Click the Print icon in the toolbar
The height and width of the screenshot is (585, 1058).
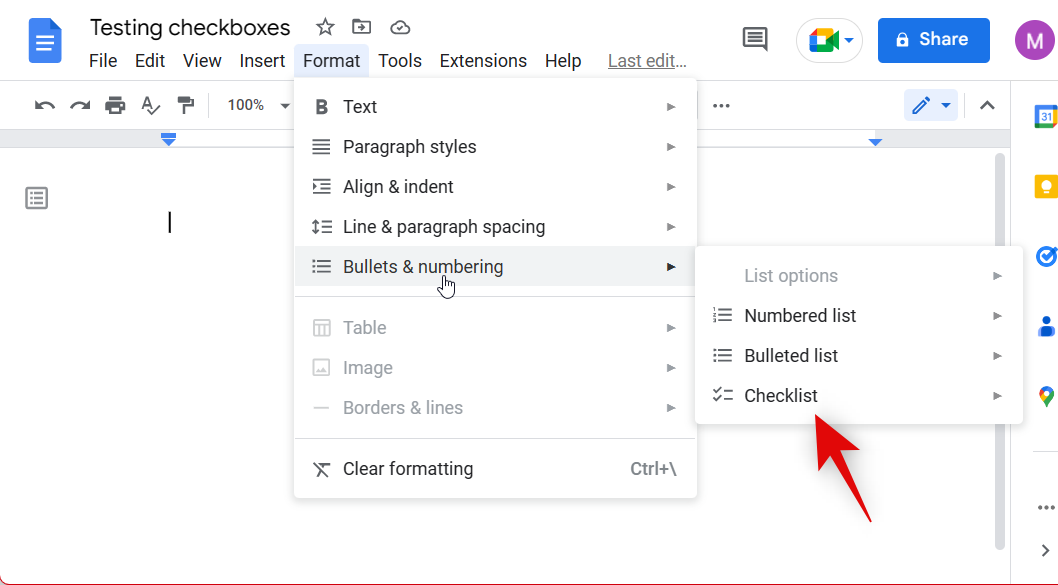point(115,104)
